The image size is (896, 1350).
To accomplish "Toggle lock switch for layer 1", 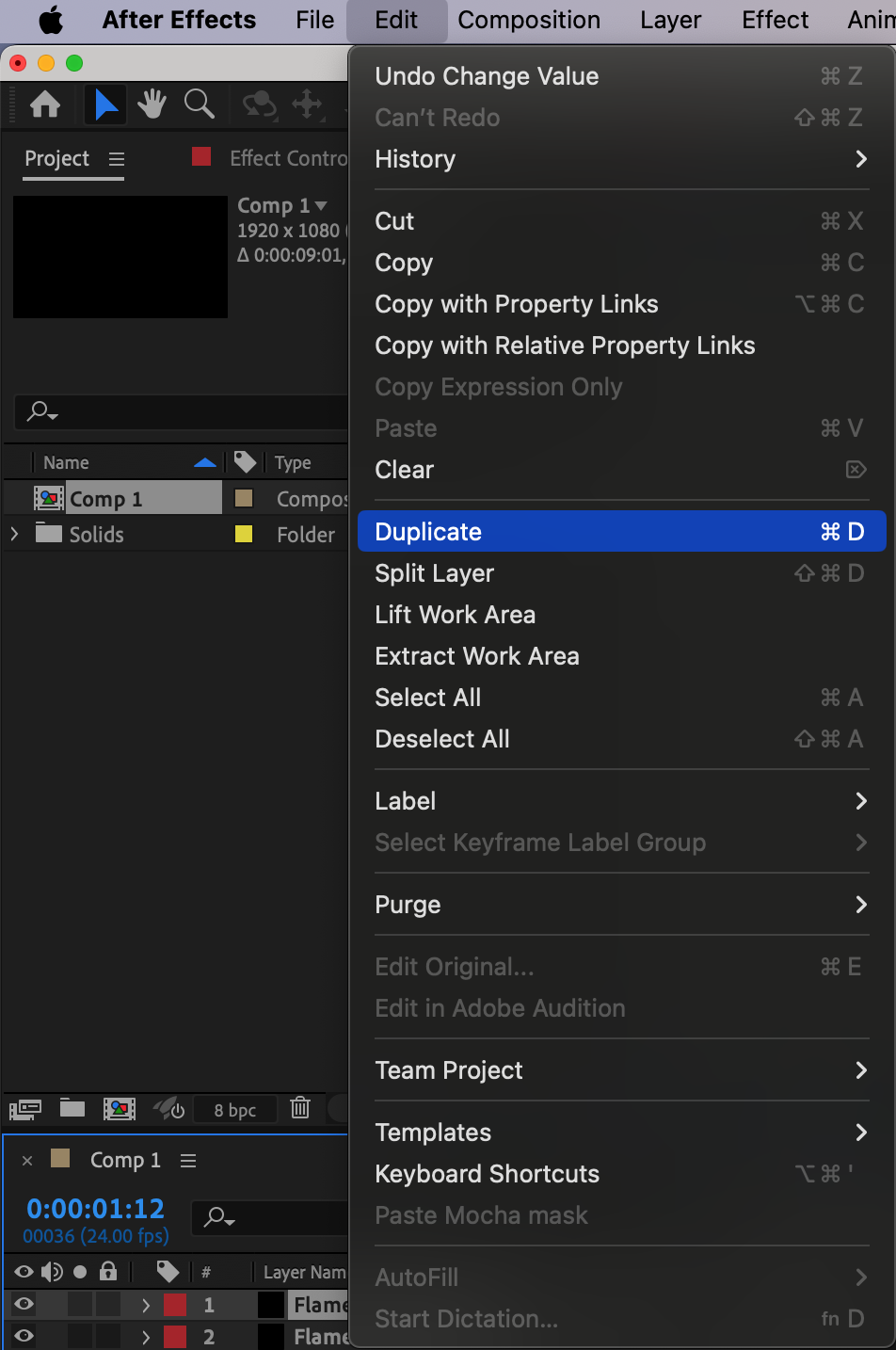I will point(108,1304).
